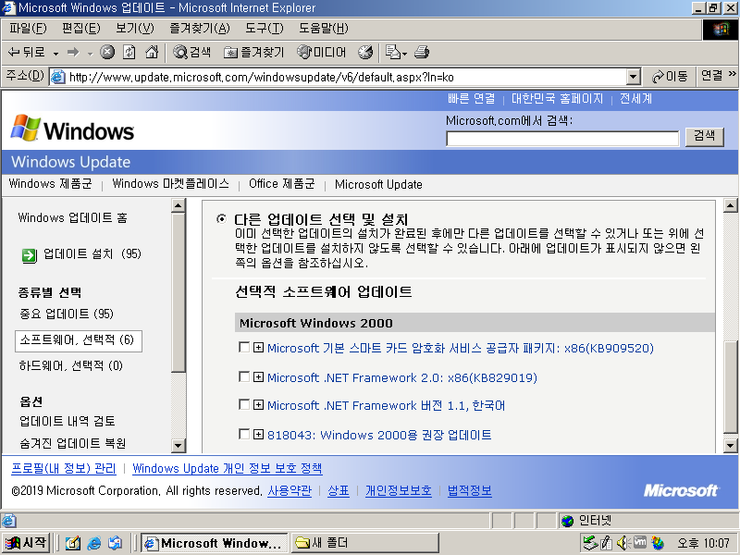Screen dimensions: 740x555
Task: Open the 편집(E) menu
Action: (81, 28)
